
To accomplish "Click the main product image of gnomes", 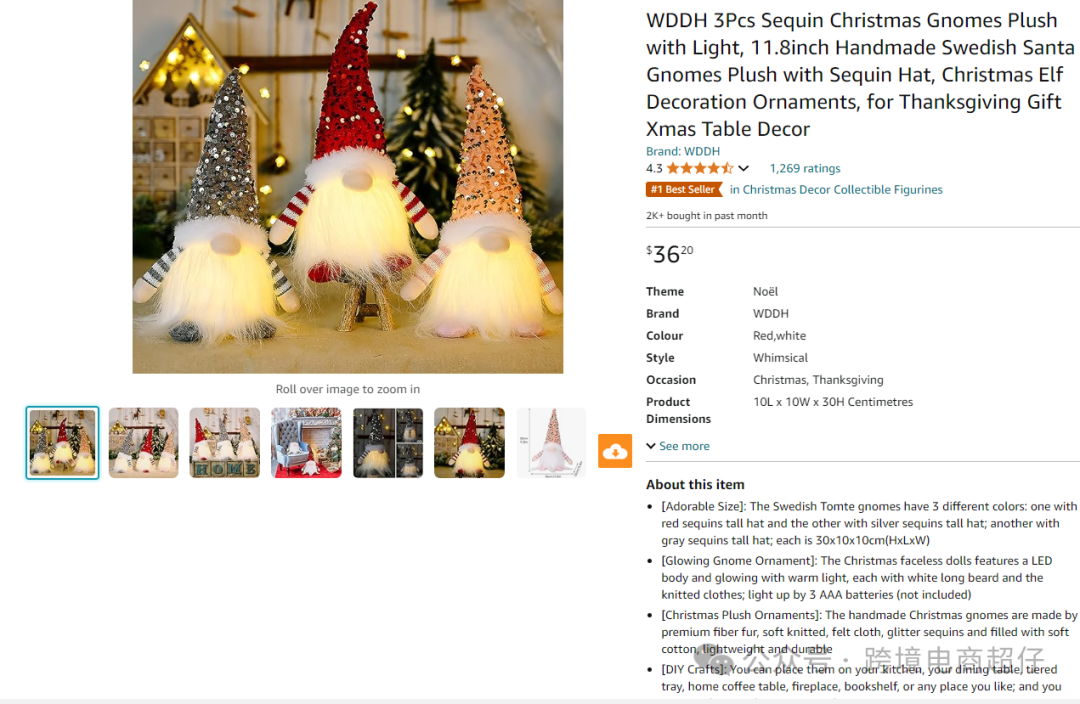I will 348,186.
